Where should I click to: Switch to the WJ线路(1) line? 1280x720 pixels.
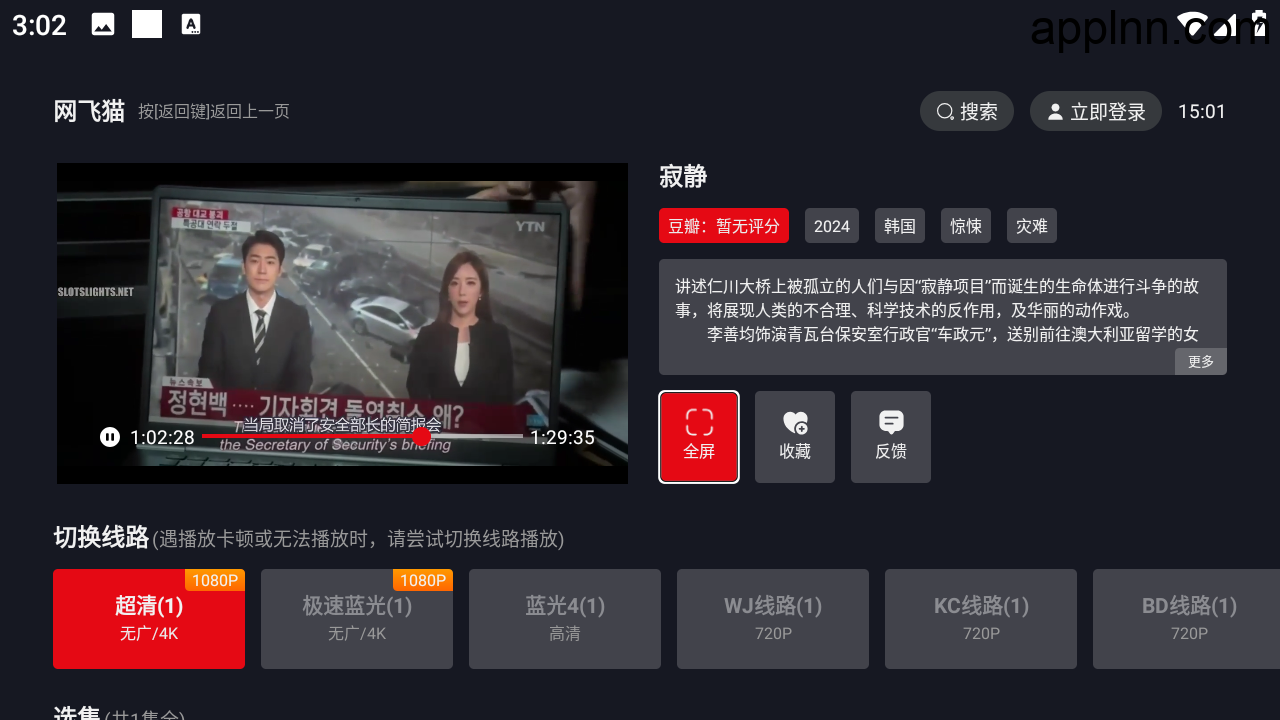[x=773, y=619]
